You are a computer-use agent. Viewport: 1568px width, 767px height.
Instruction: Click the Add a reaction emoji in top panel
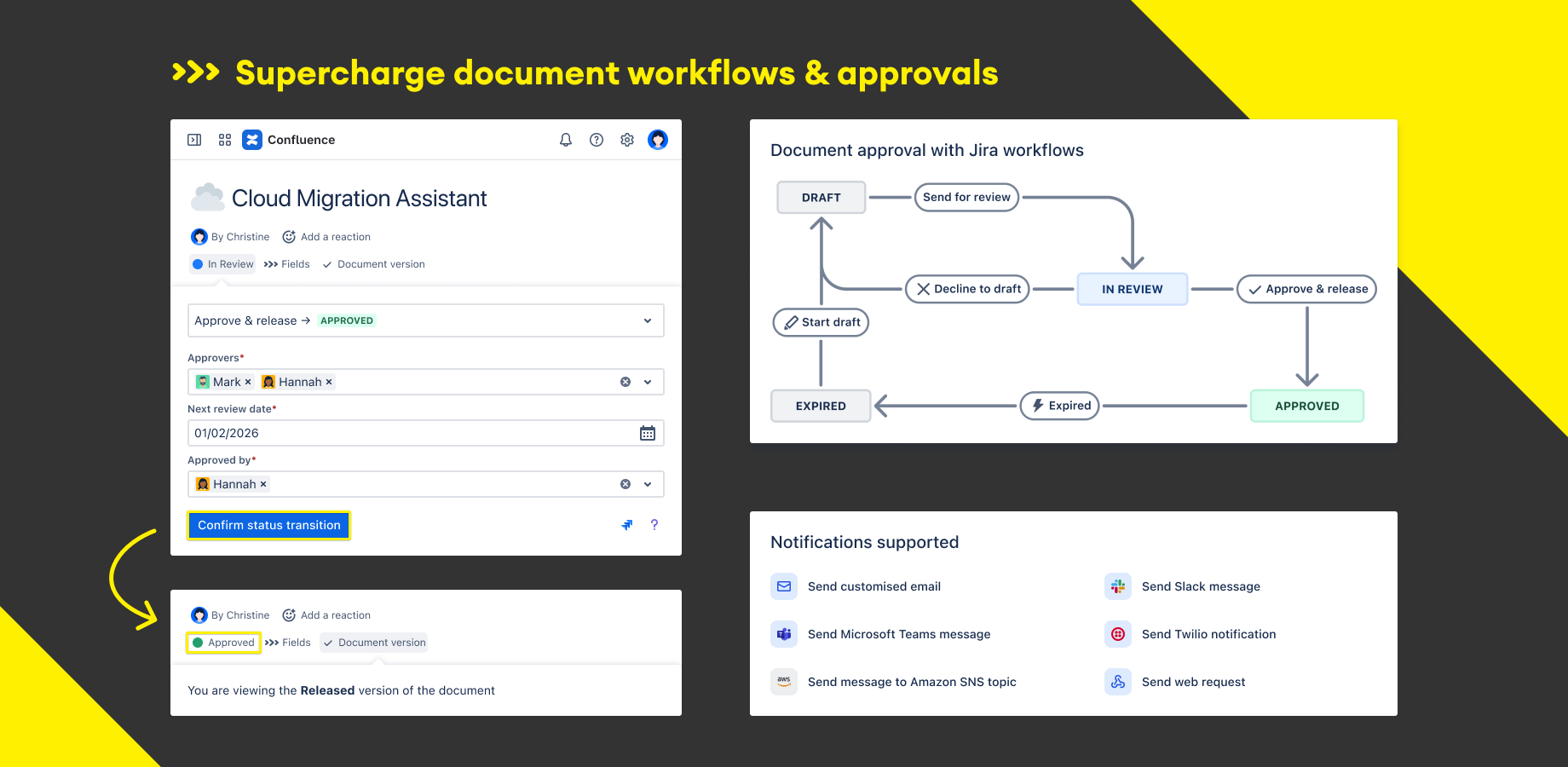point(289,237)
